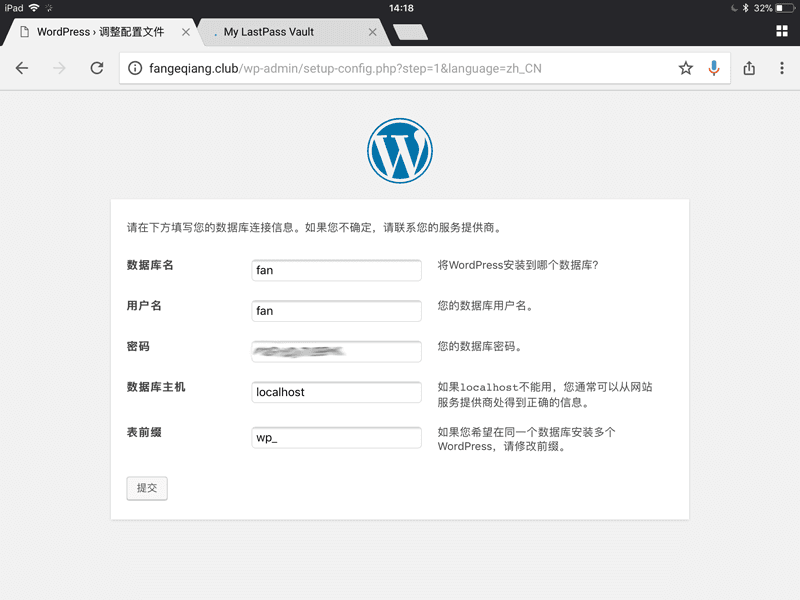This screenshot has height=600, width=800.
Task: Close the My LastPass Vault tab
Action: pyautogui.click(x=373, y=32)
